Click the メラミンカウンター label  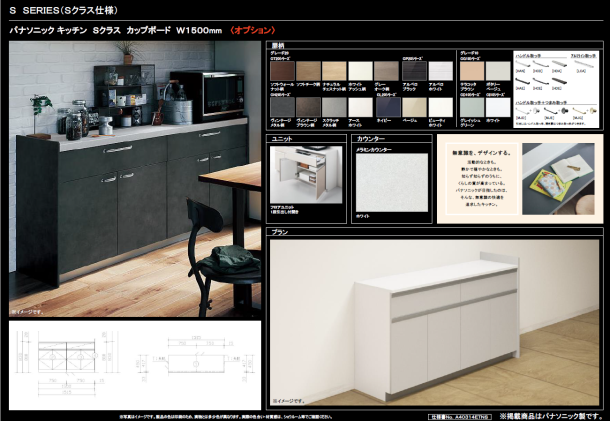tap(374, 149)
